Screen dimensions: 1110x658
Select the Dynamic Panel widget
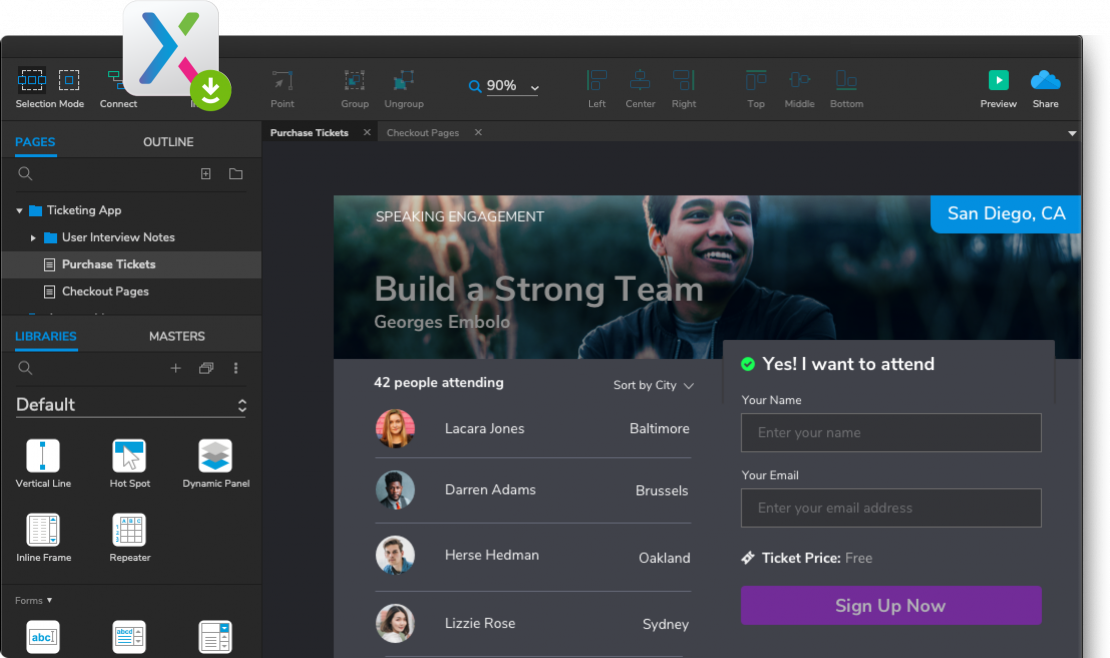point(215,456)
